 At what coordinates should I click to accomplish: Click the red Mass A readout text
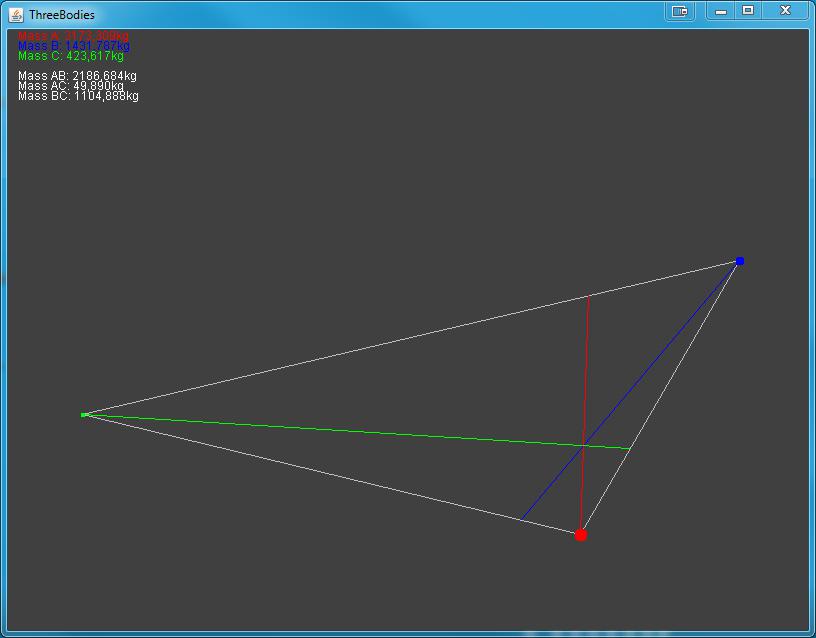coord(73,36)
